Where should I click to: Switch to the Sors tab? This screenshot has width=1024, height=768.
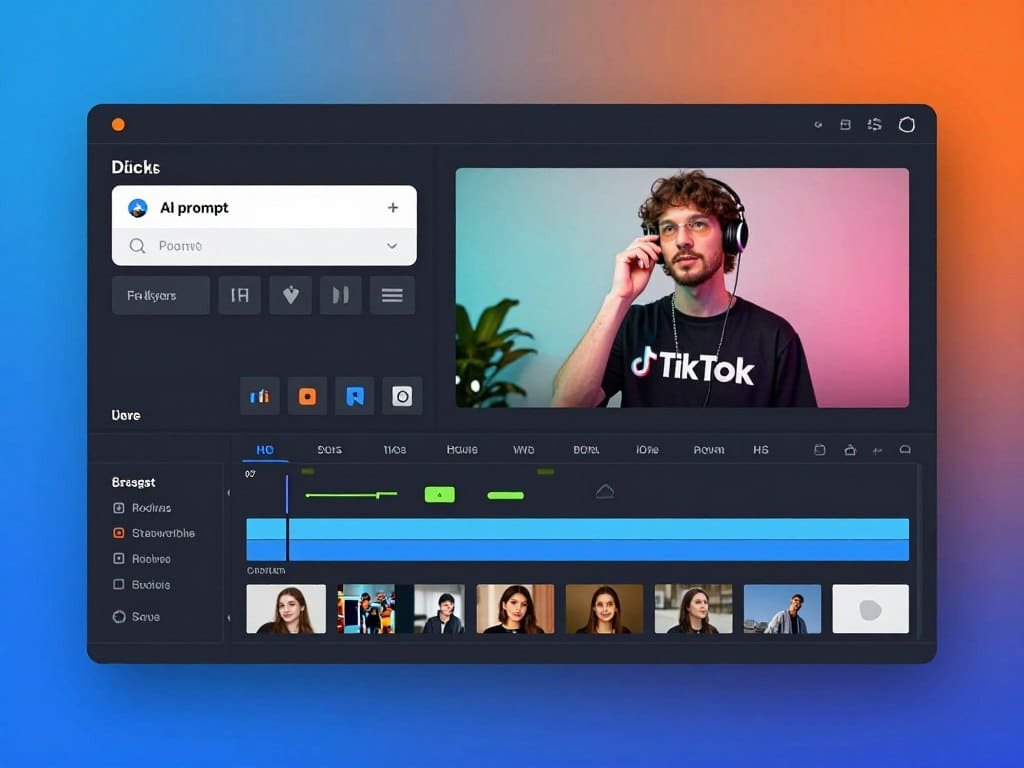pos(329,450)
